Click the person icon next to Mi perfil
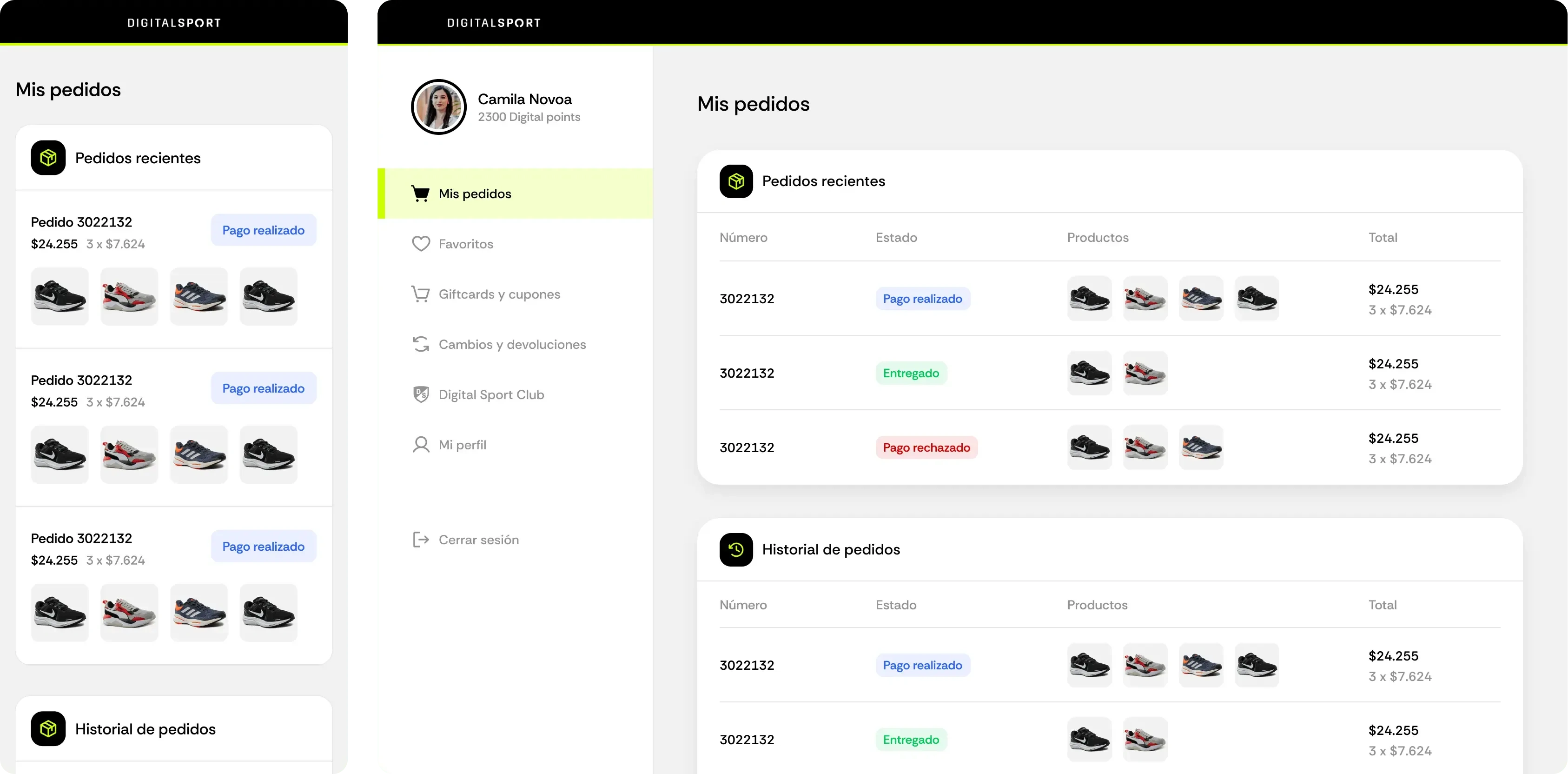Screen dimensions: 1568x774 (x=421, y=445)
